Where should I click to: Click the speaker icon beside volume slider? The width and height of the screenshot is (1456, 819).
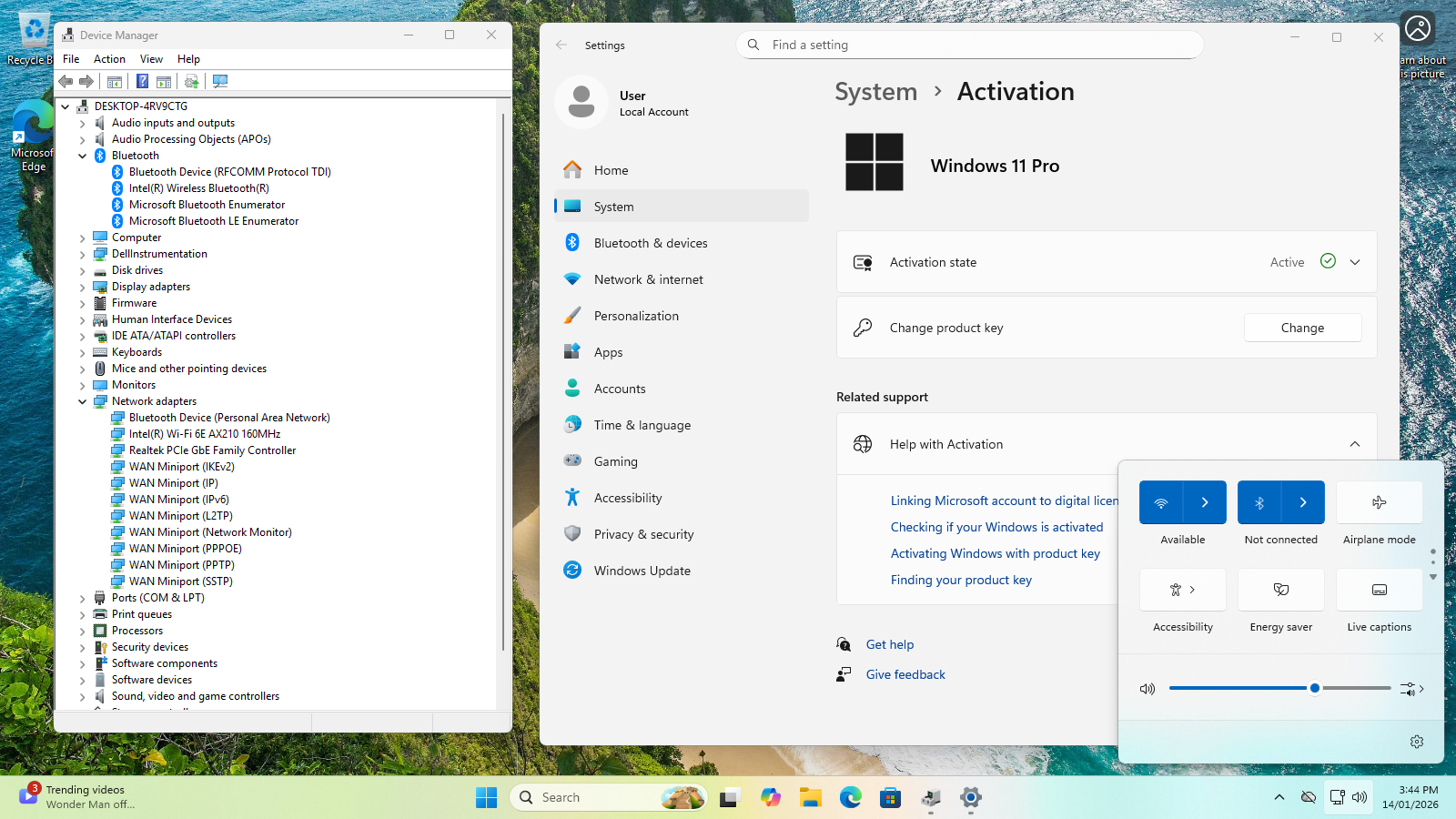[1148, 689]
